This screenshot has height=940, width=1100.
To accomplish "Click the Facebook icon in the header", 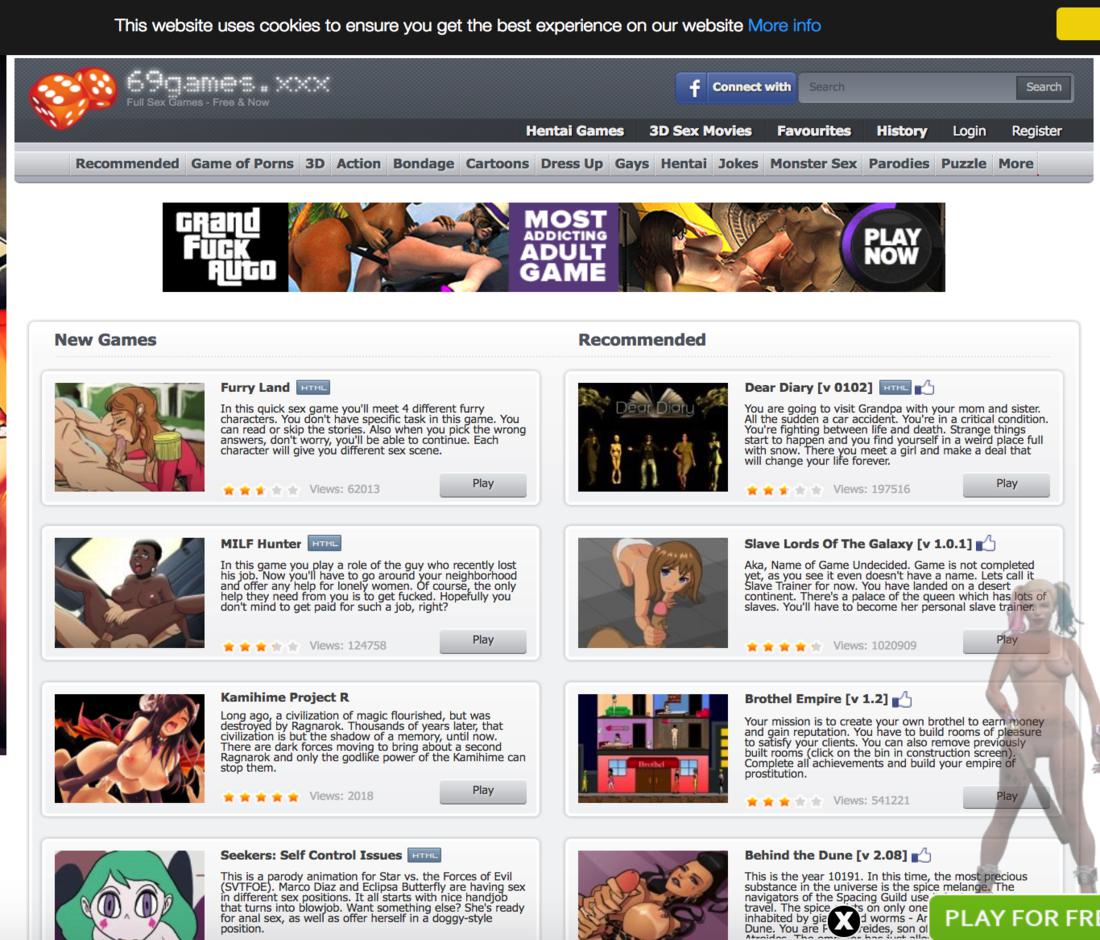I will [x=693, y=88].
